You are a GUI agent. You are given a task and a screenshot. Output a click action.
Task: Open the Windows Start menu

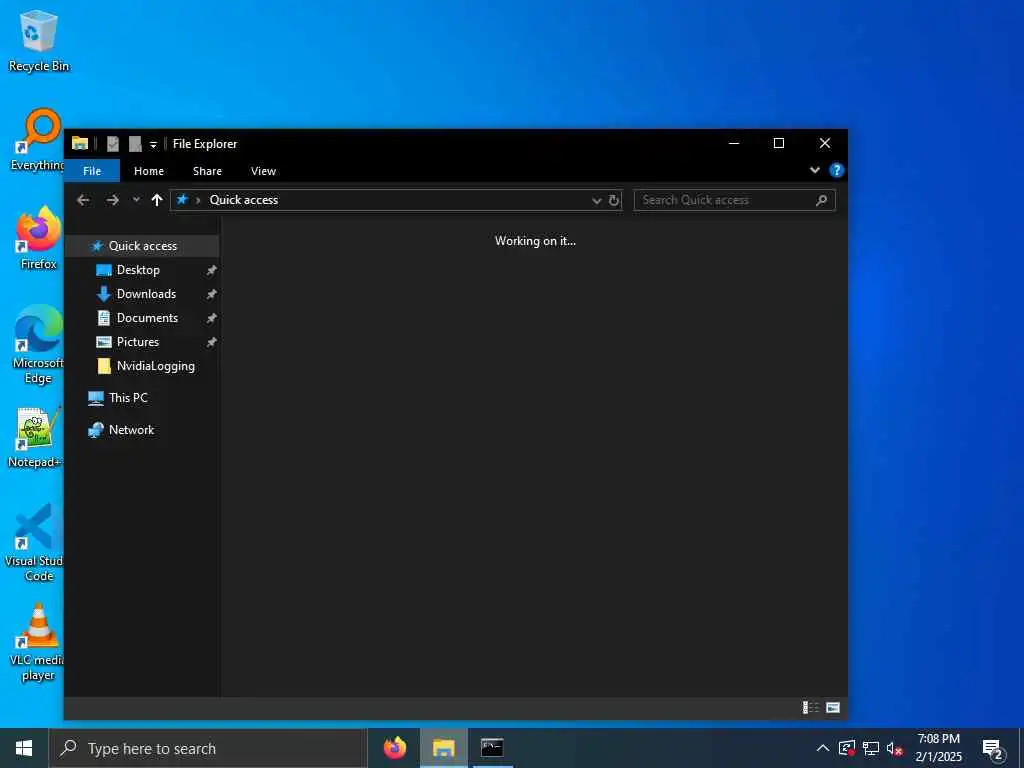pyautogui.click(x=24, y=748)
